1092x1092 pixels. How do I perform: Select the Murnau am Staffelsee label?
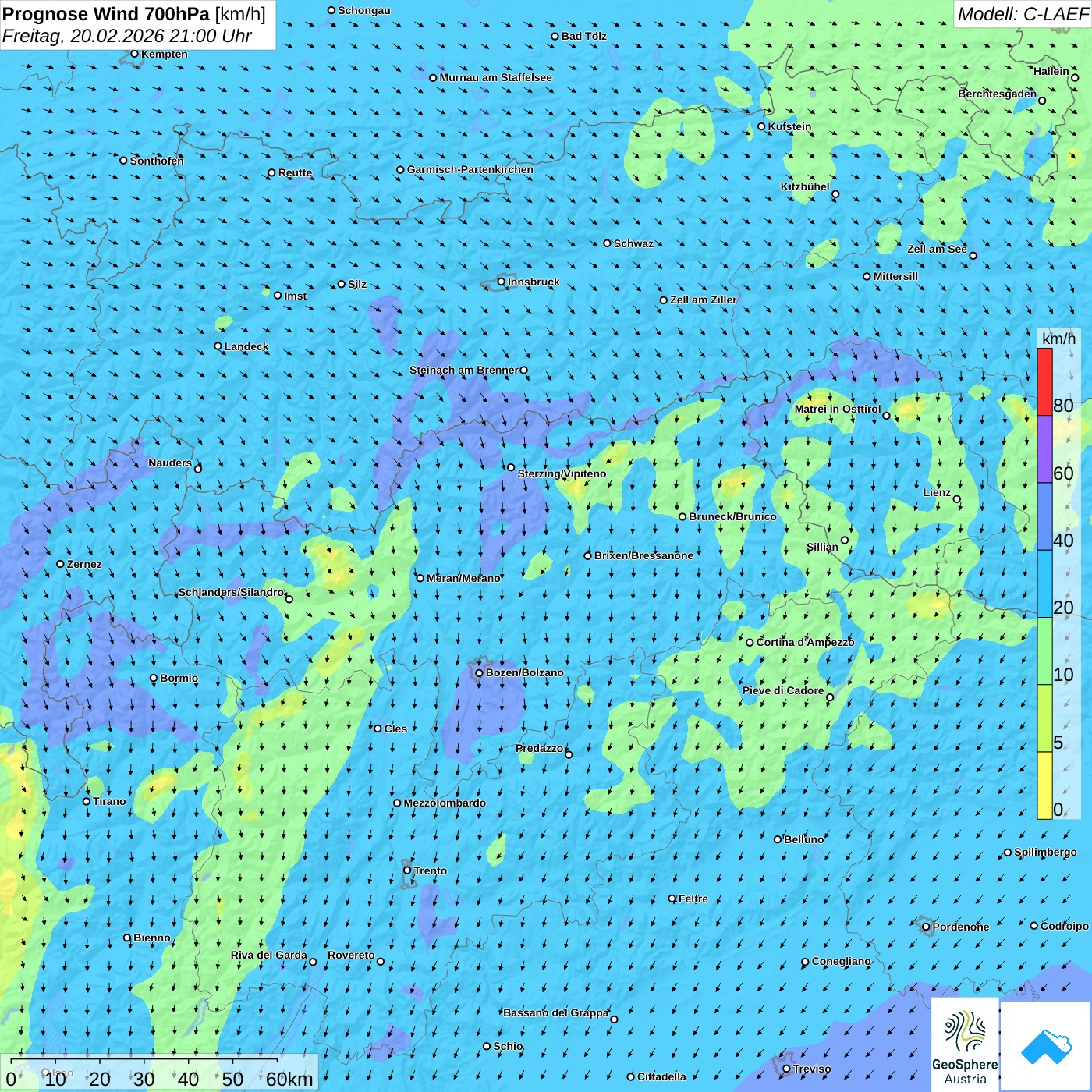495,77
